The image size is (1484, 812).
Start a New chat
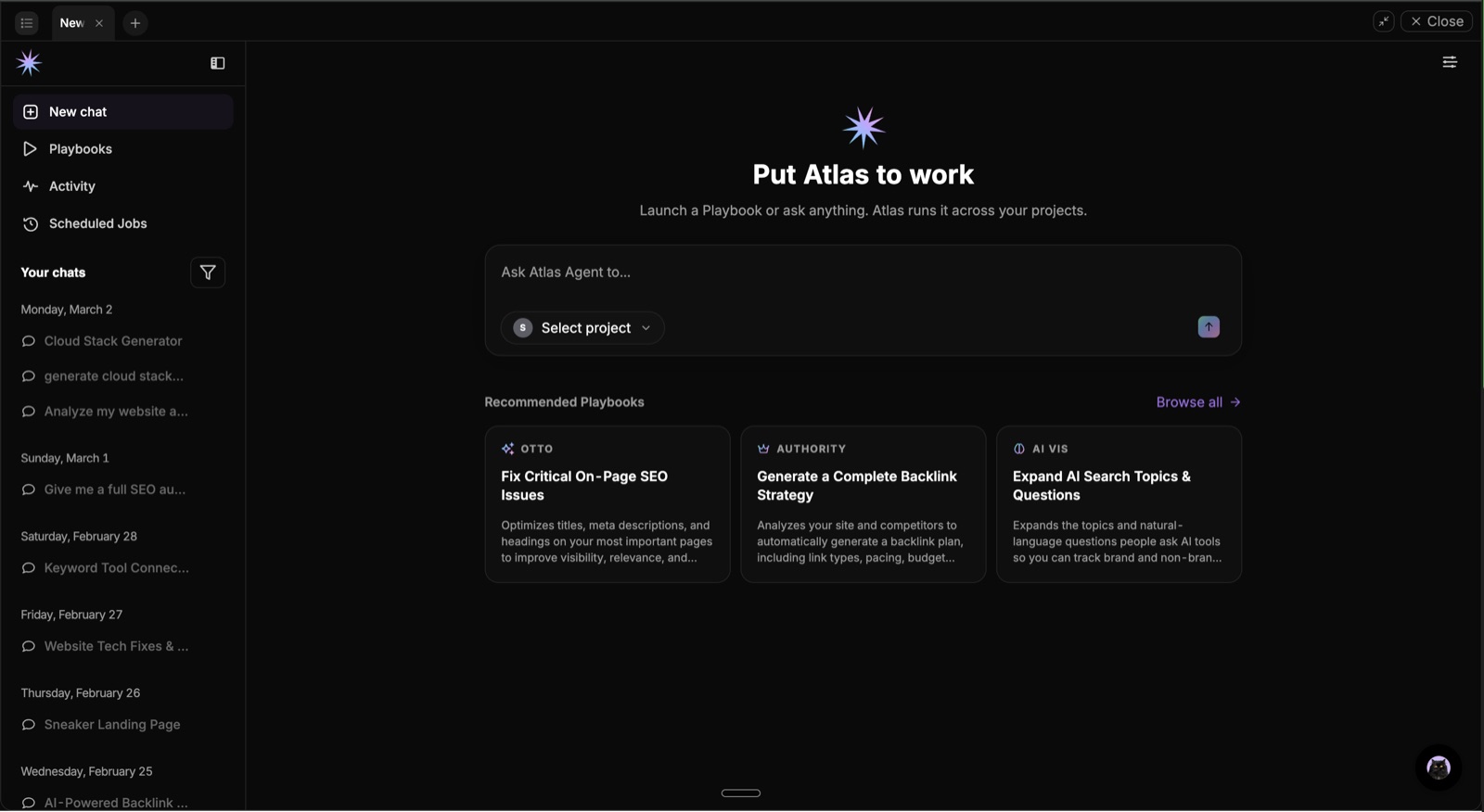123,112
